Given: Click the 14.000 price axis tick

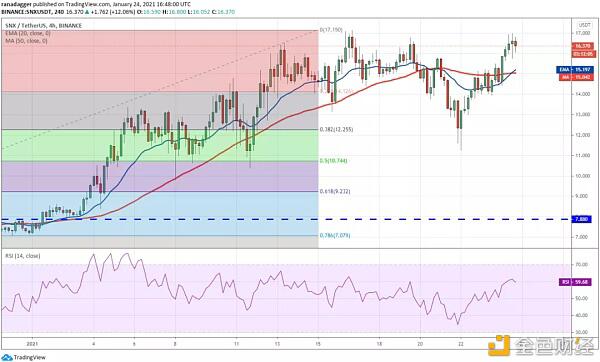Looking at the screenshot, I should click(583, 94).
